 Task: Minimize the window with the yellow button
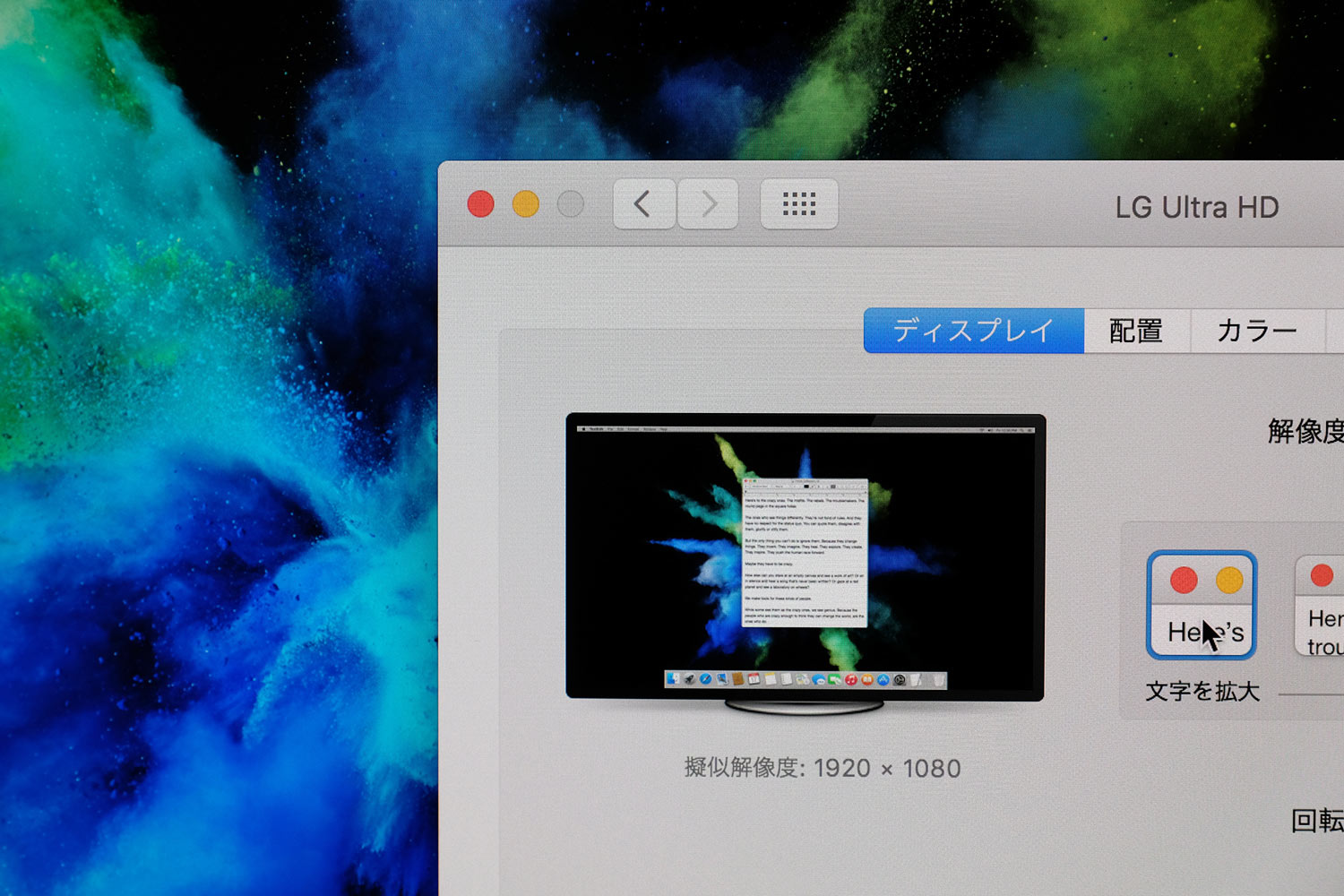coord(526,204)
